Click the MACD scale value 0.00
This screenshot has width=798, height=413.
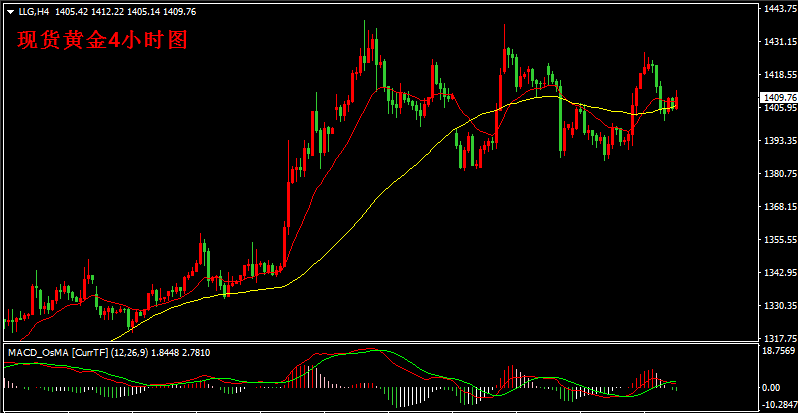[773, 388]
